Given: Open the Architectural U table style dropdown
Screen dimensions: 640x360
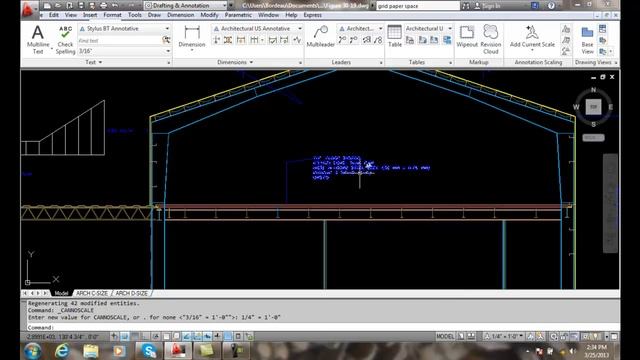Looking at the screenshot, I should click(429, 29).
